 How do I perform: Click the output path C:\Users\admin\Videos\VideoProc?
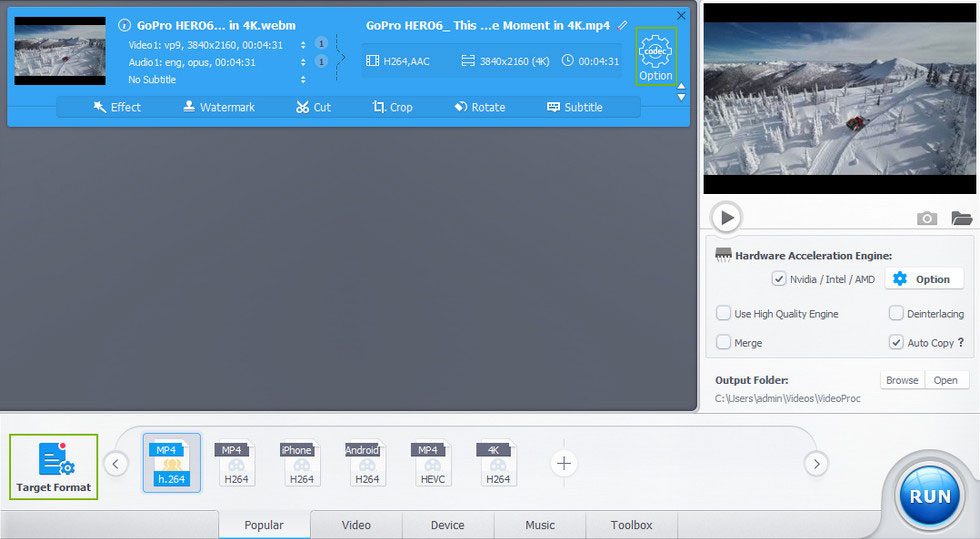pos(788,398)
